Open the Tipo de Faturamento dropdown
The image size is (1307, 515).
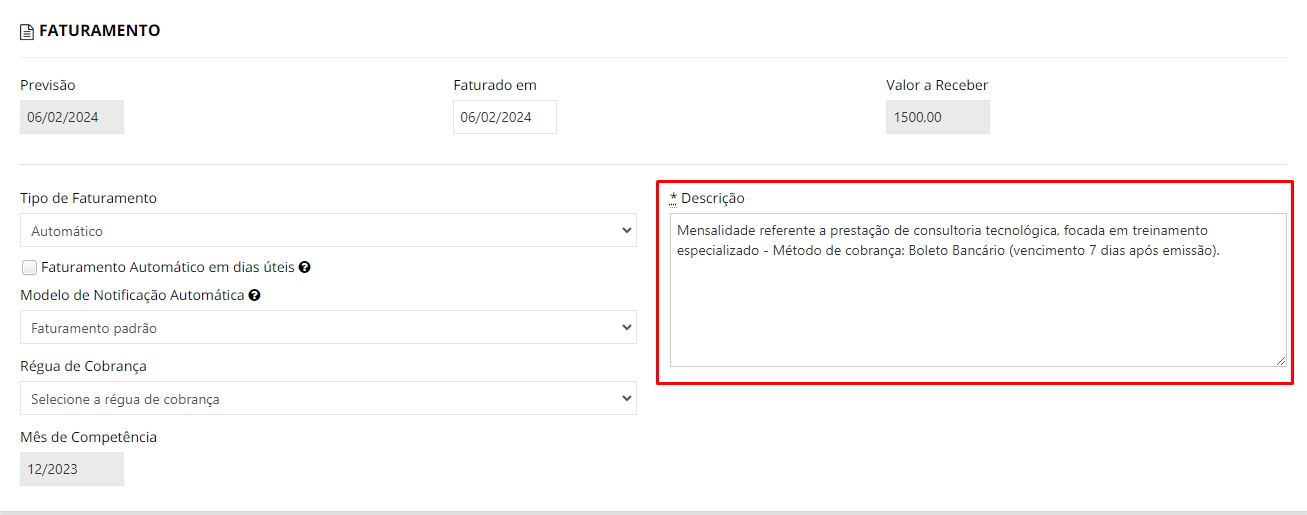pos(328,230)
